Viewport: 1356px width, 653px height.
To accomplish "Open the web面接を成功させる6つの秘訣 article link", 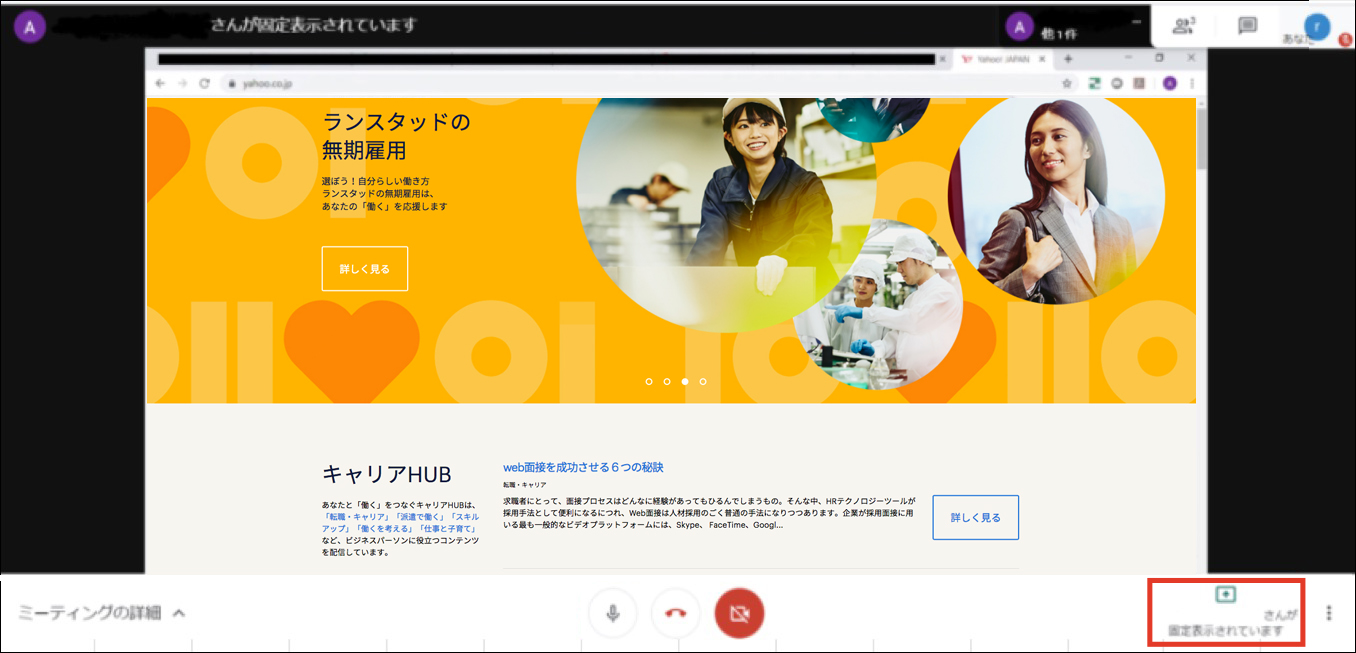I will click(x=583, y=467).
